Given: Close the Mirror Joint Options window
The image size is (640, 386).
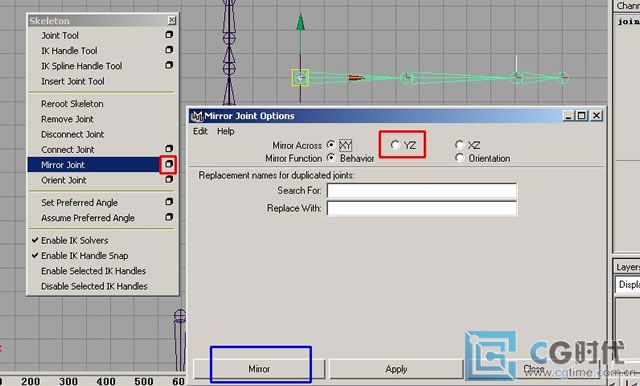Looking at the screenshot, I should 596,115.
